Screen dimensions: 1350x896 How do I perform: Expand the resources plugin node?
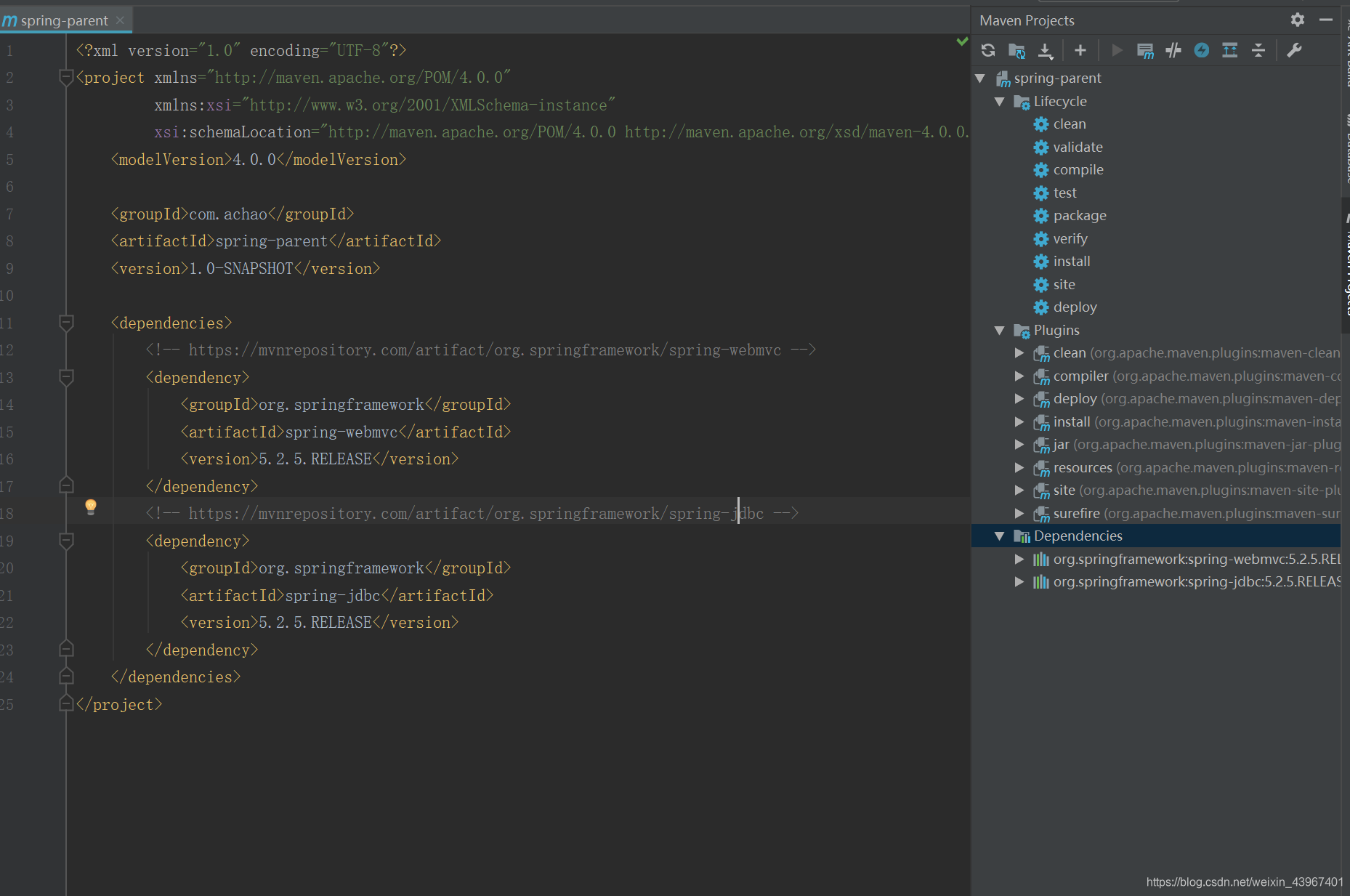1019,467
